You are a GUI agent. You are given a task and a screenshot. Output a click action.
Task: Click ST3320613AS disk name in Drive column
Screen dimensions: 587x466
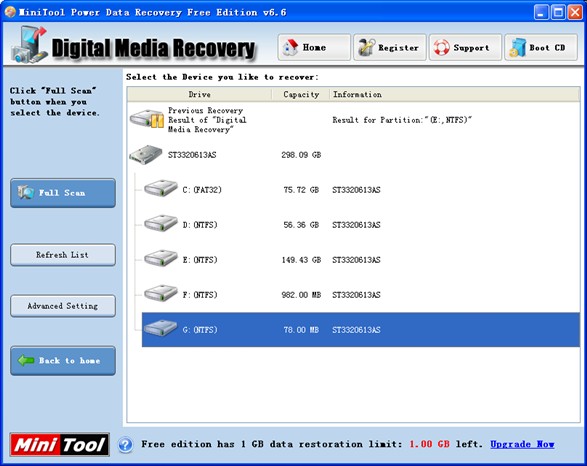click(192, 155)
